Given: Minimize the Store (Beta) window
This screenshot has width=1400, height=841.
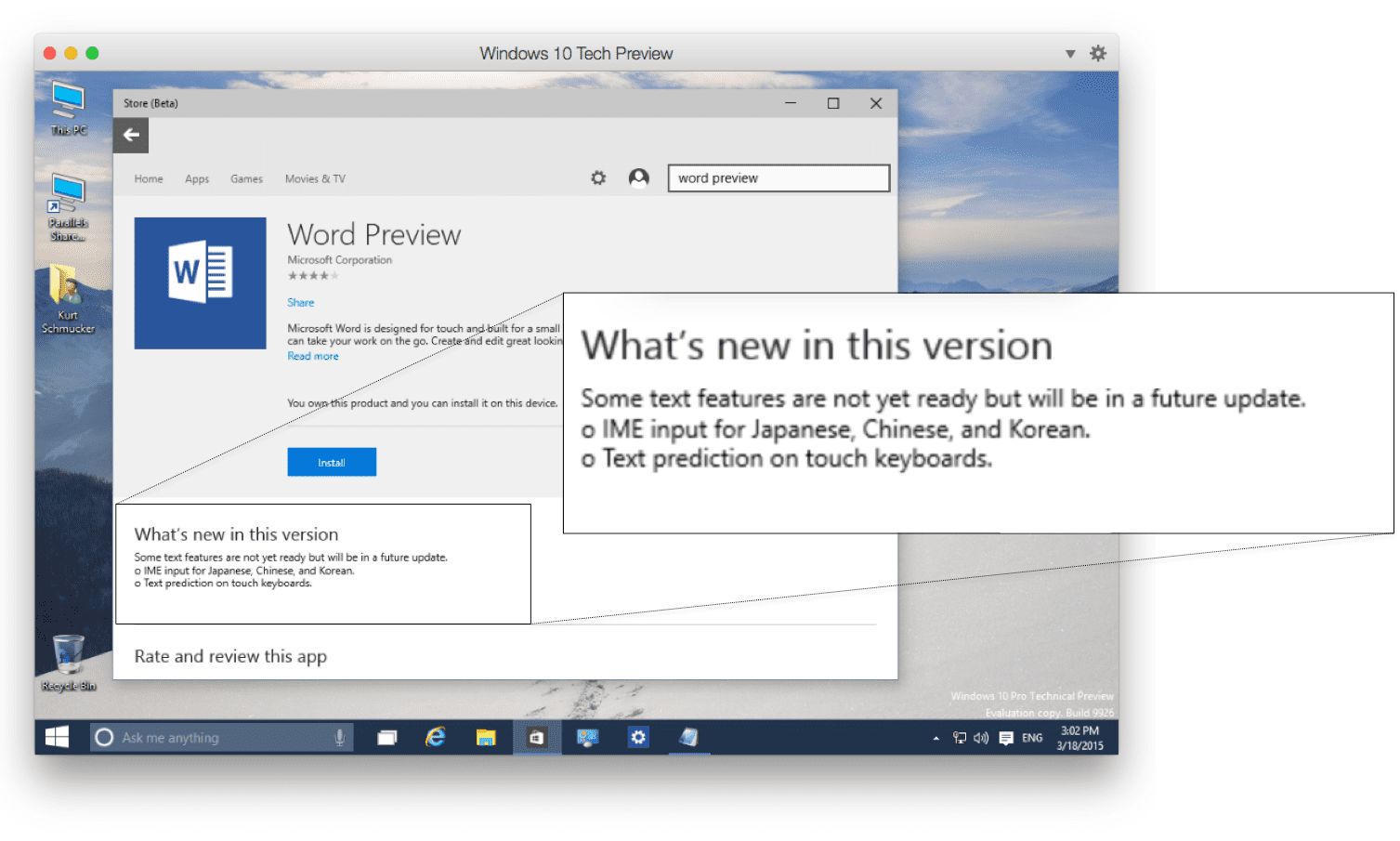Looking at the screenshot, I should coord(791,103).
